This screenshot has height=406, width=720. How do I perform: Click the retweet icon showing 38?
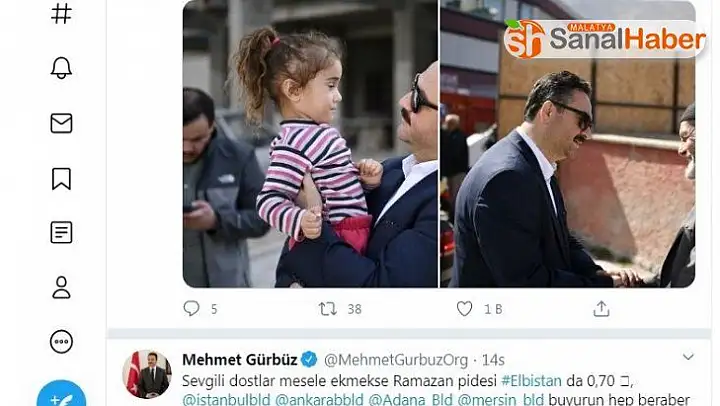click(x=328, y=309)
